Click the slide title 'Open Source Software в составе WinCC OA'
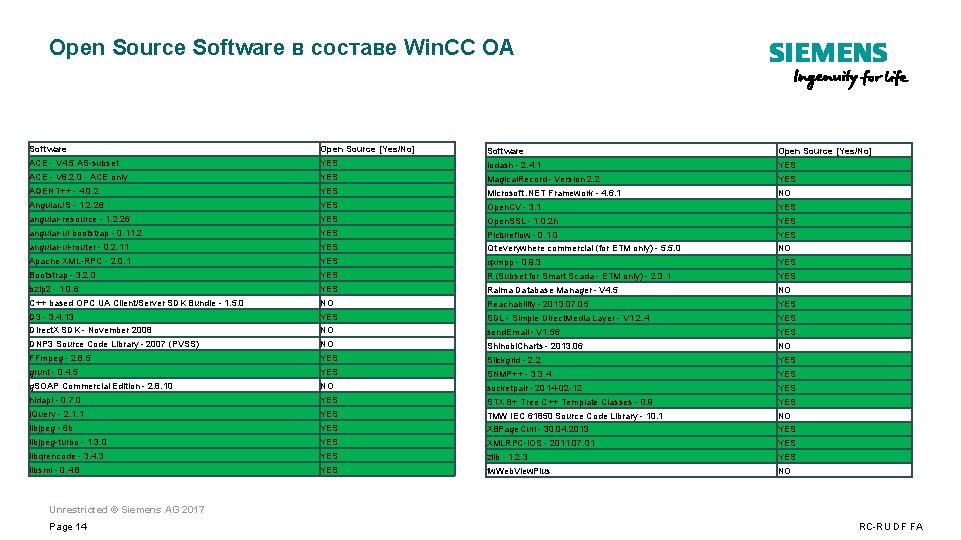 [281, 48]
